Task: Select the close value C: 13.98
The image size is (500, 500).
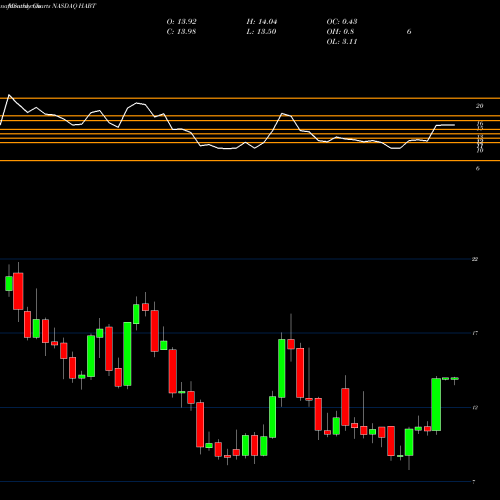Action: [181, 32]
